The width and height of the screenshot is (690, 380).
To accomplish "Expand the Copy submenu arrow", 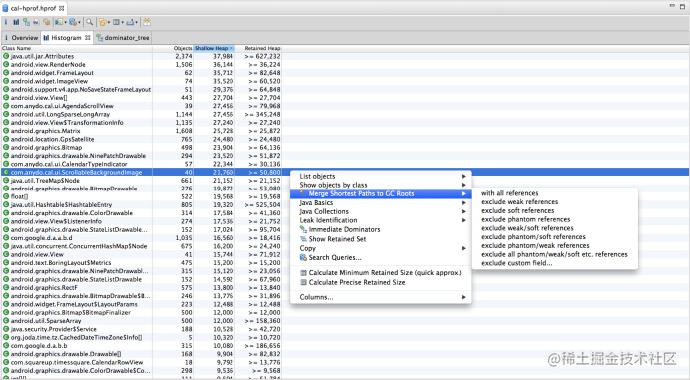I will pos(463,248).
